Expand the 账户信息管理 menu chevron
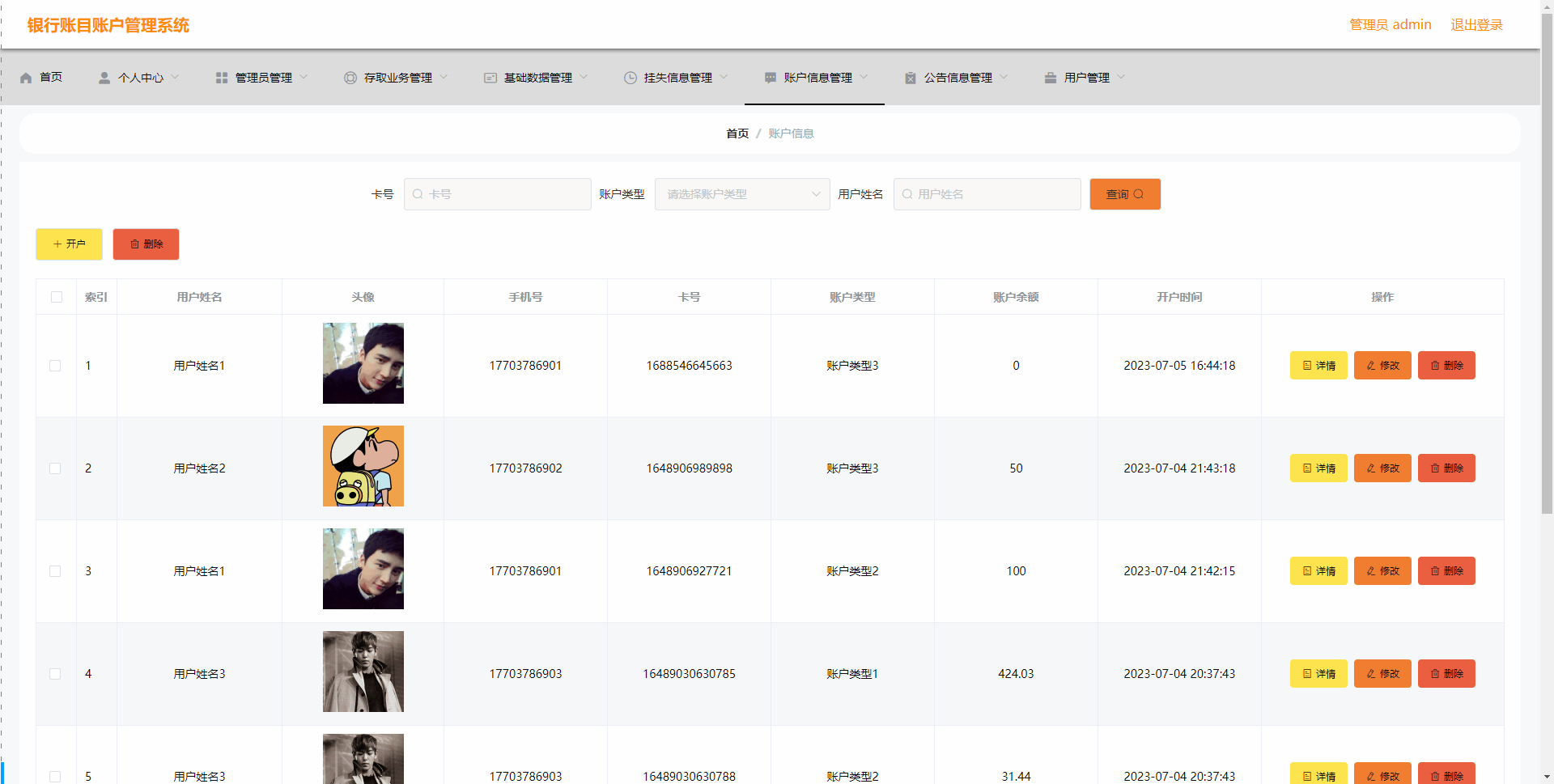Viewport: 1554px width, 784px height. pyautogui.click(x=864, y=78)
